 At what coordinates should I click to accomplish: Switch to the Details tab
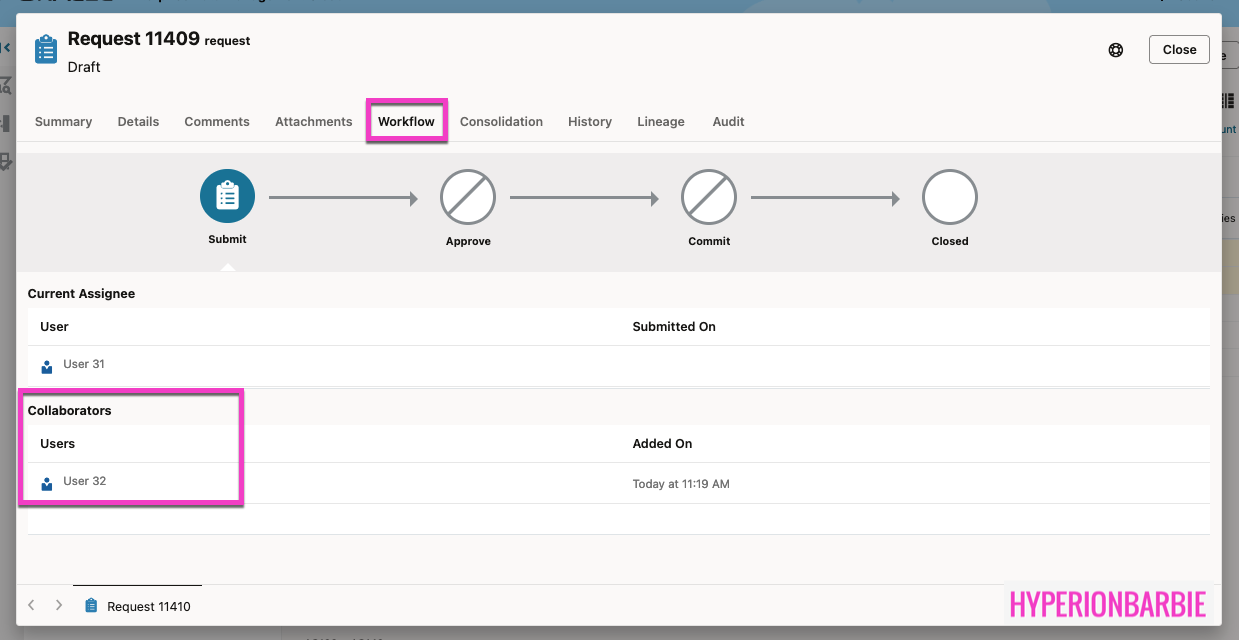138,122
